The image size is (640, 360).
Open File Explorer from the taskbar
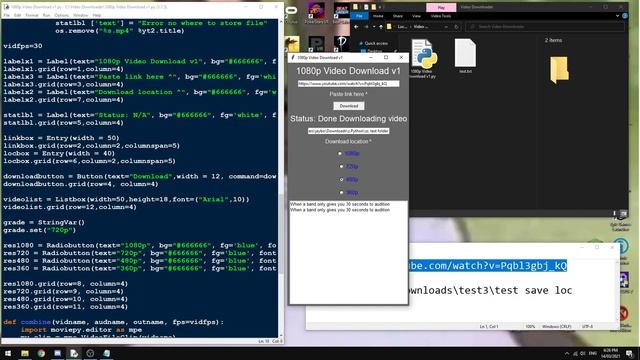point(25,353)
